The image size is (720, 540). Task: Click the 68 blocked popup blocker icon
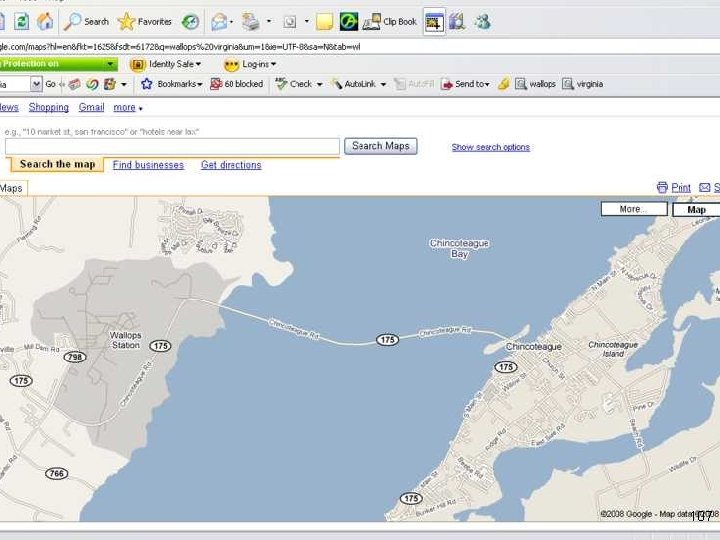click(x=236, y=84)
